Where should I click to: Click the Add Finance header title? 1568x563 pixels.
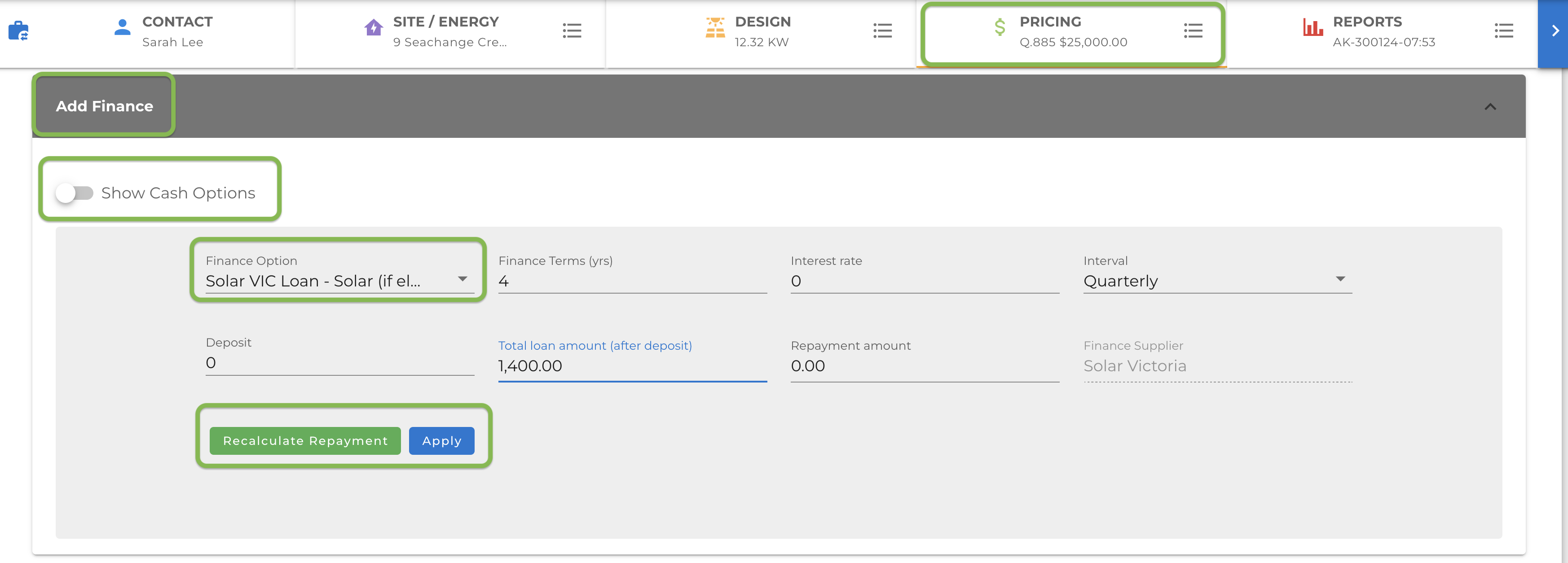(x=104, y=106)
